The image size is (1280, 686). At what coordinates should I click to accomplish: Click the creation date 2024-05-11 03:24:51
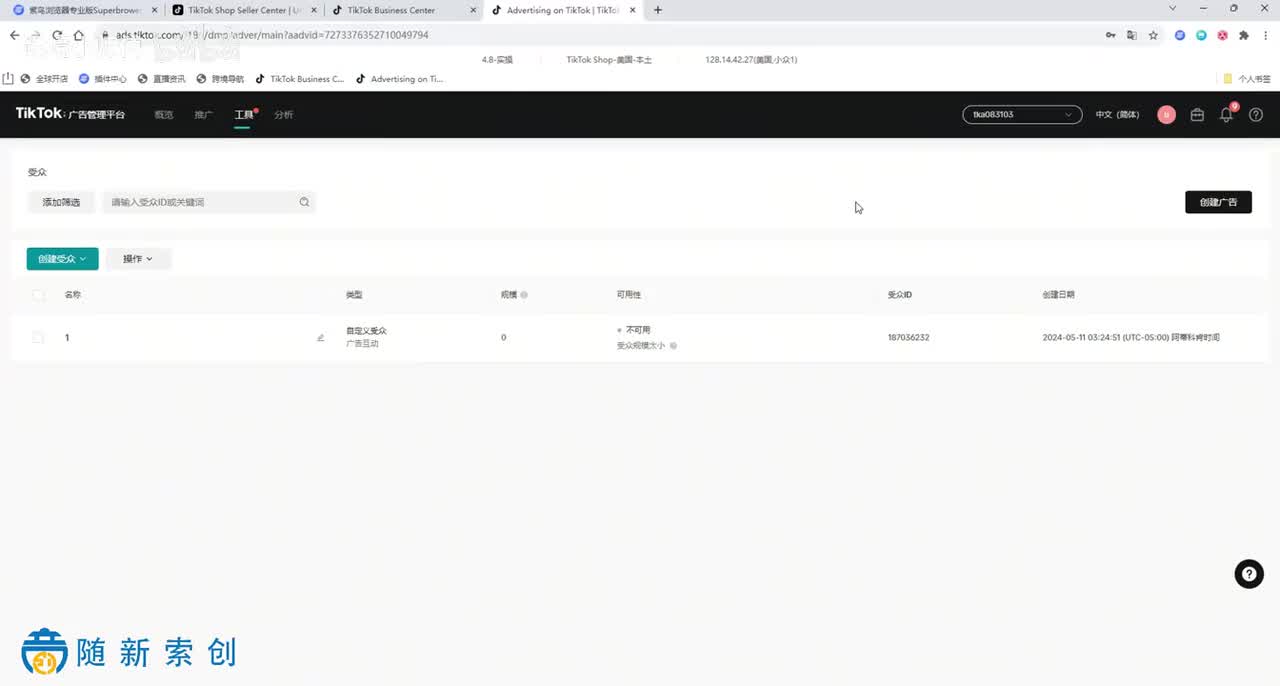coord(1131,338)
